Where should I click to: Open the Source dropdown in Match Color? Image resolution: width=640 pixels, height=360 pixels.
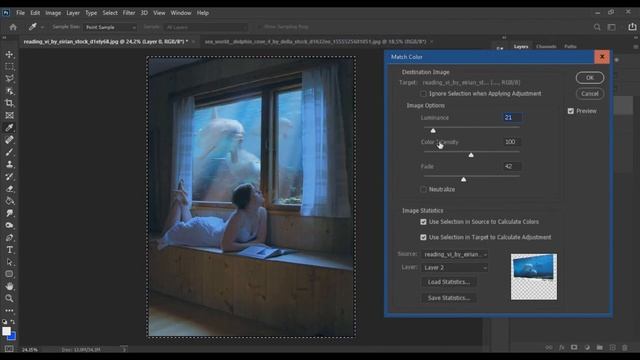coord(455,254)
